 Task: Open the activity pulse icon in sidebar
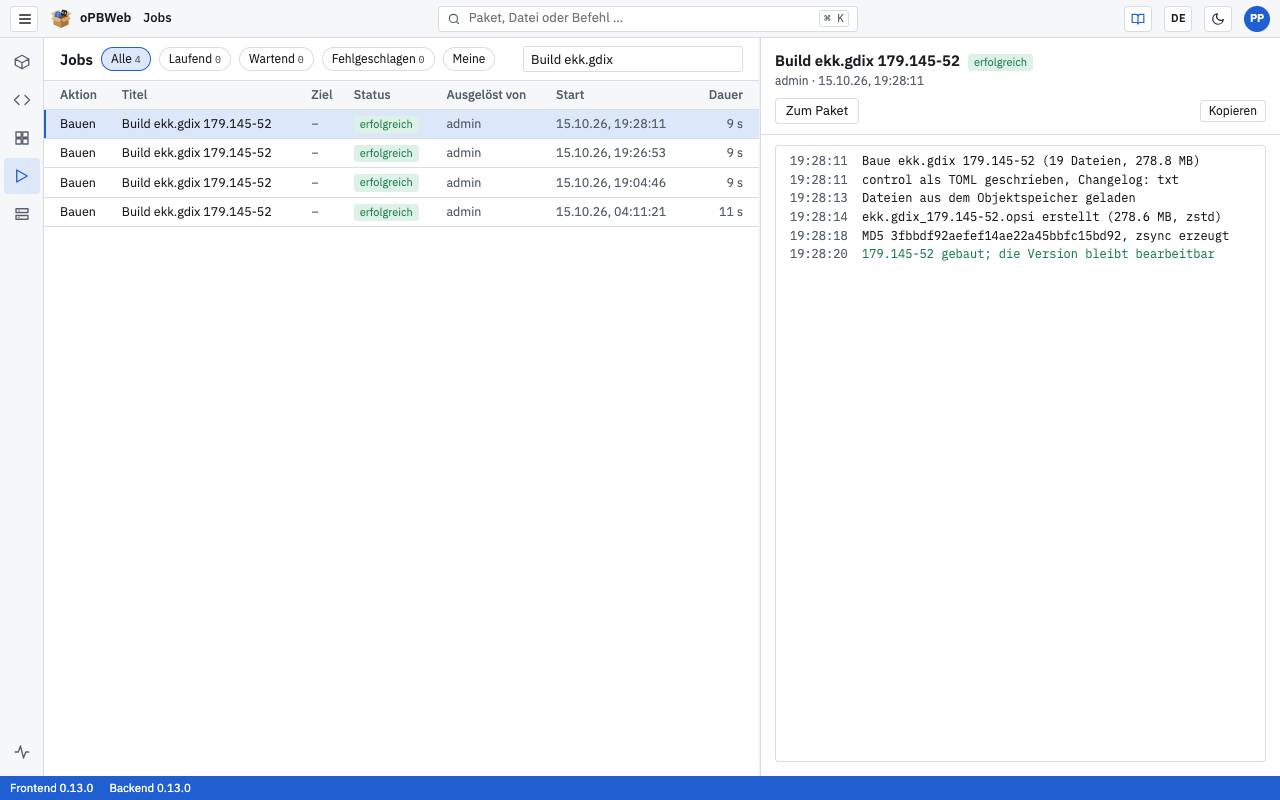pyautogui.click(x=22, y=752)
